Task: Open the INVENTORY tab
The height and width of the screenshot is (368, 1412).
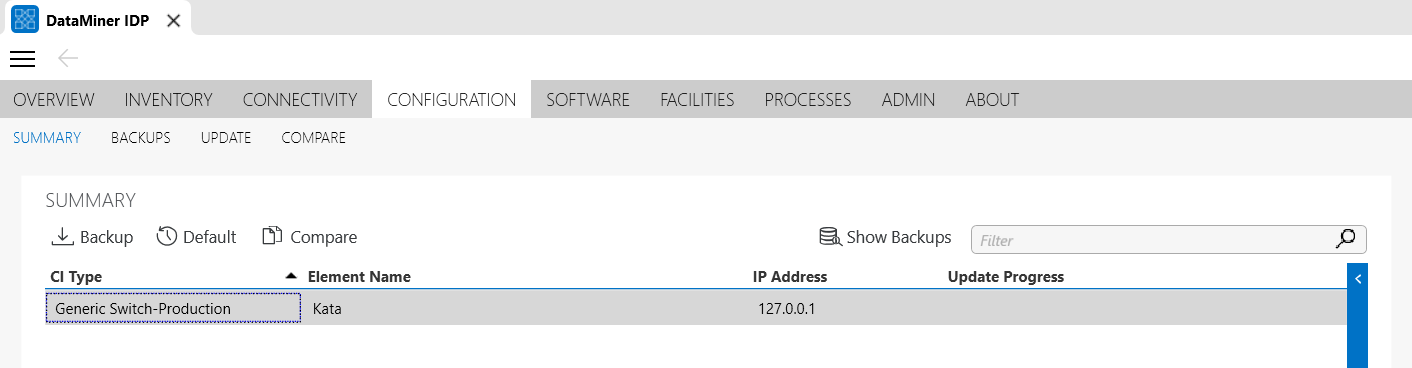Action: [x=169, y=100]
